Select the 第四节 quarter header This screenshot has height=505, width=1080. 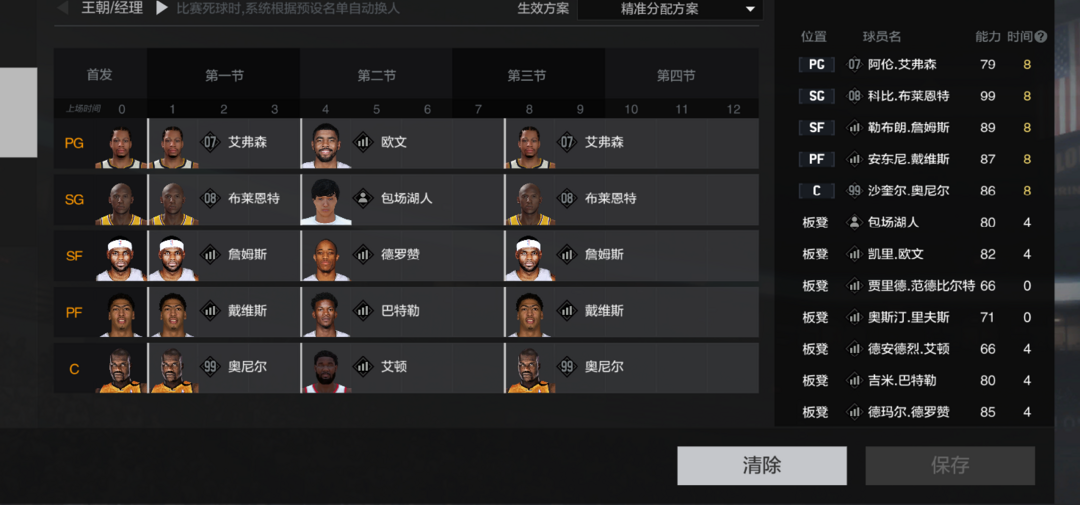point(676,76)
